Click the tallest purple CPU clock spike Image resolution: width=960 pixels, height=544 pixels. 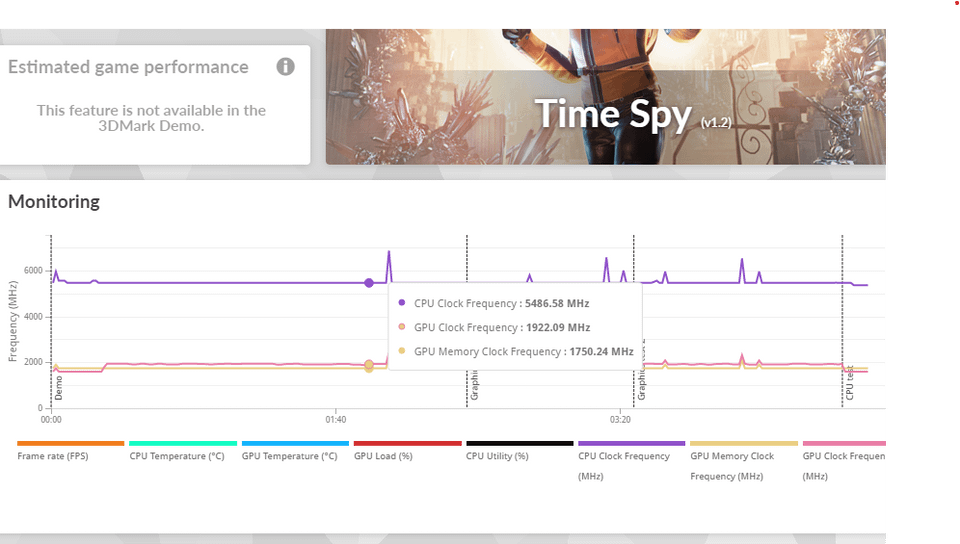[x=389, y=266]
